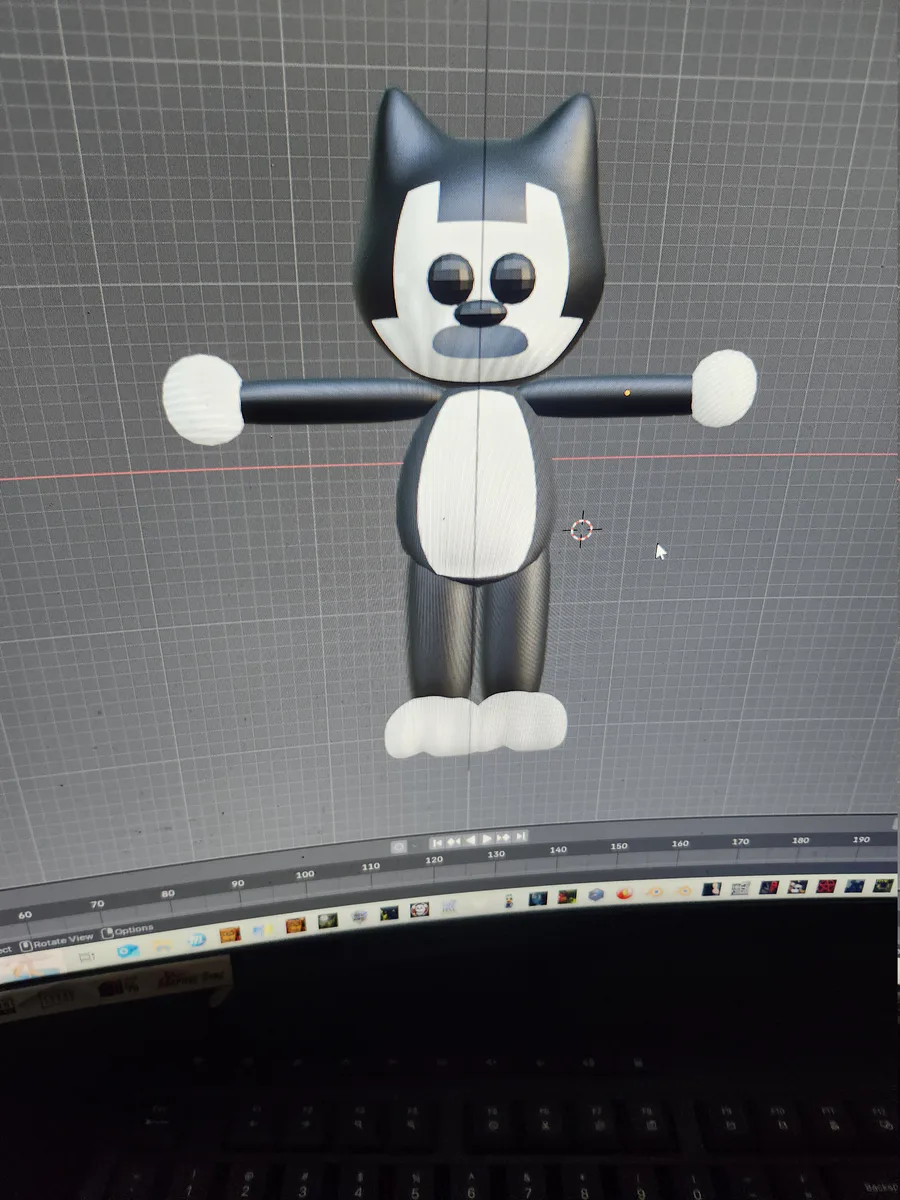Play the animation forward
The image size is (900, 1200).
coord(487,838)
